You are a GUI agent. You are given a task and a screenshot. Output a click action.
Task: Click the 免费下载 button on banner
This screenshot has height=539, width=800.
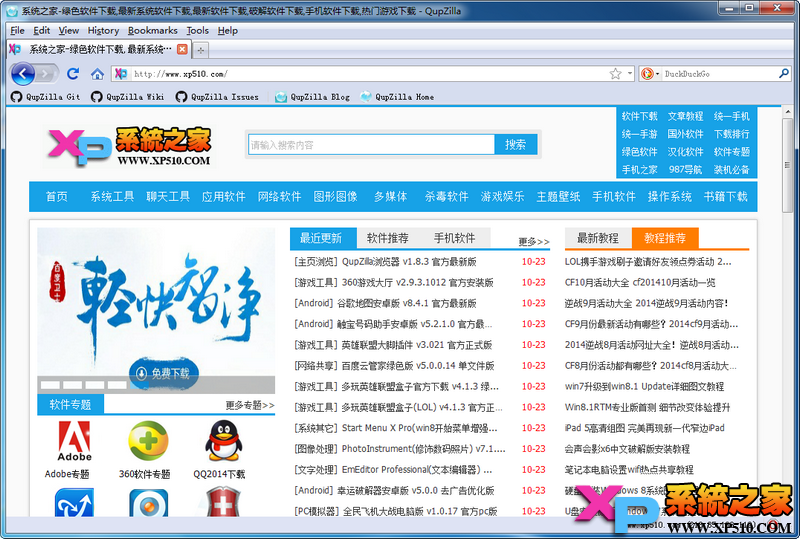point(164,373)
